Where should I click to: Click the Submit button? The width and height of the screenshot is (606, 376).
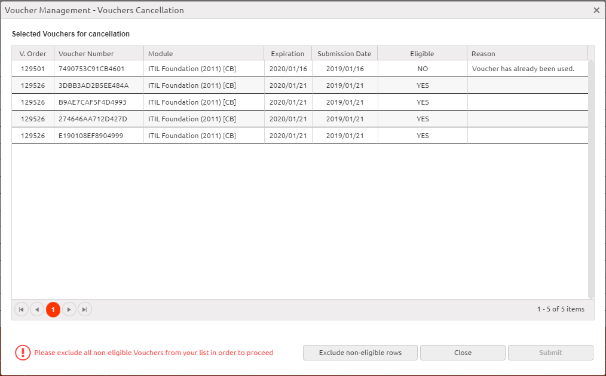pyautogui.click(x=550, y=352)
